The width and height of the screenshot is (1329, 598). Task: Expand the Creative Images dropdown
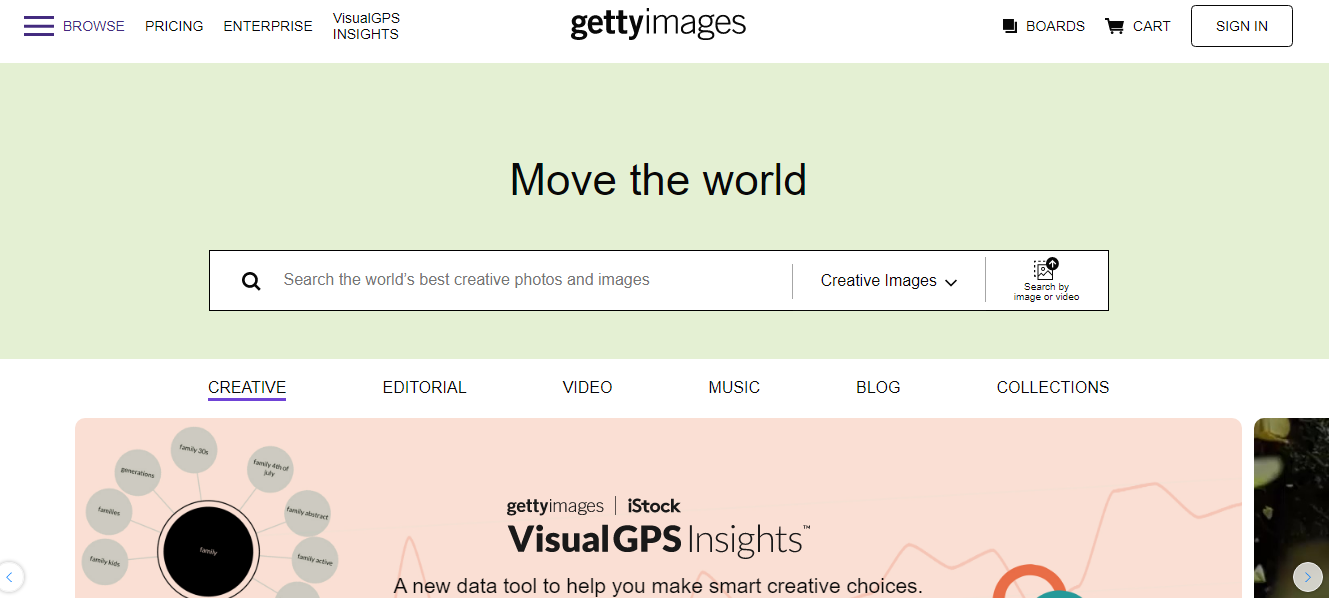tap(889, 281)
